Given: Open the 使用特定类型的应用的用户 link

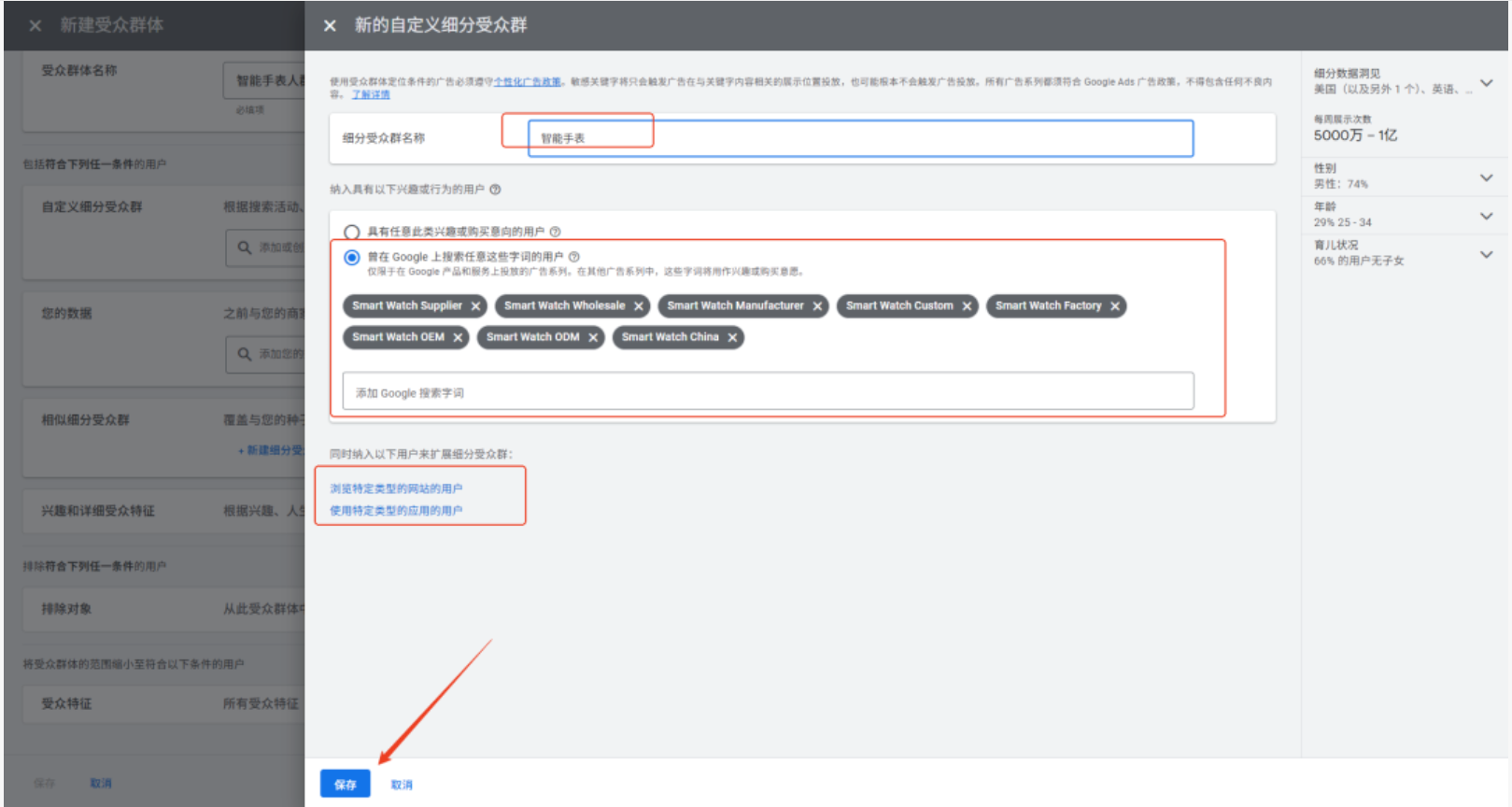Looking at the screenshot, I should tap(396, 511).
